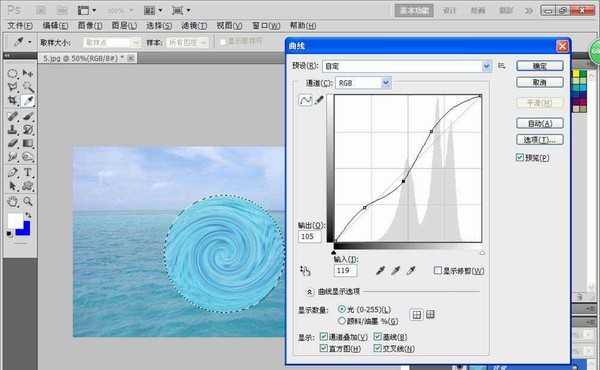Select the 颜料/油墨 %(G) radio option
This screenshot has height=370, width=600.
342,321
